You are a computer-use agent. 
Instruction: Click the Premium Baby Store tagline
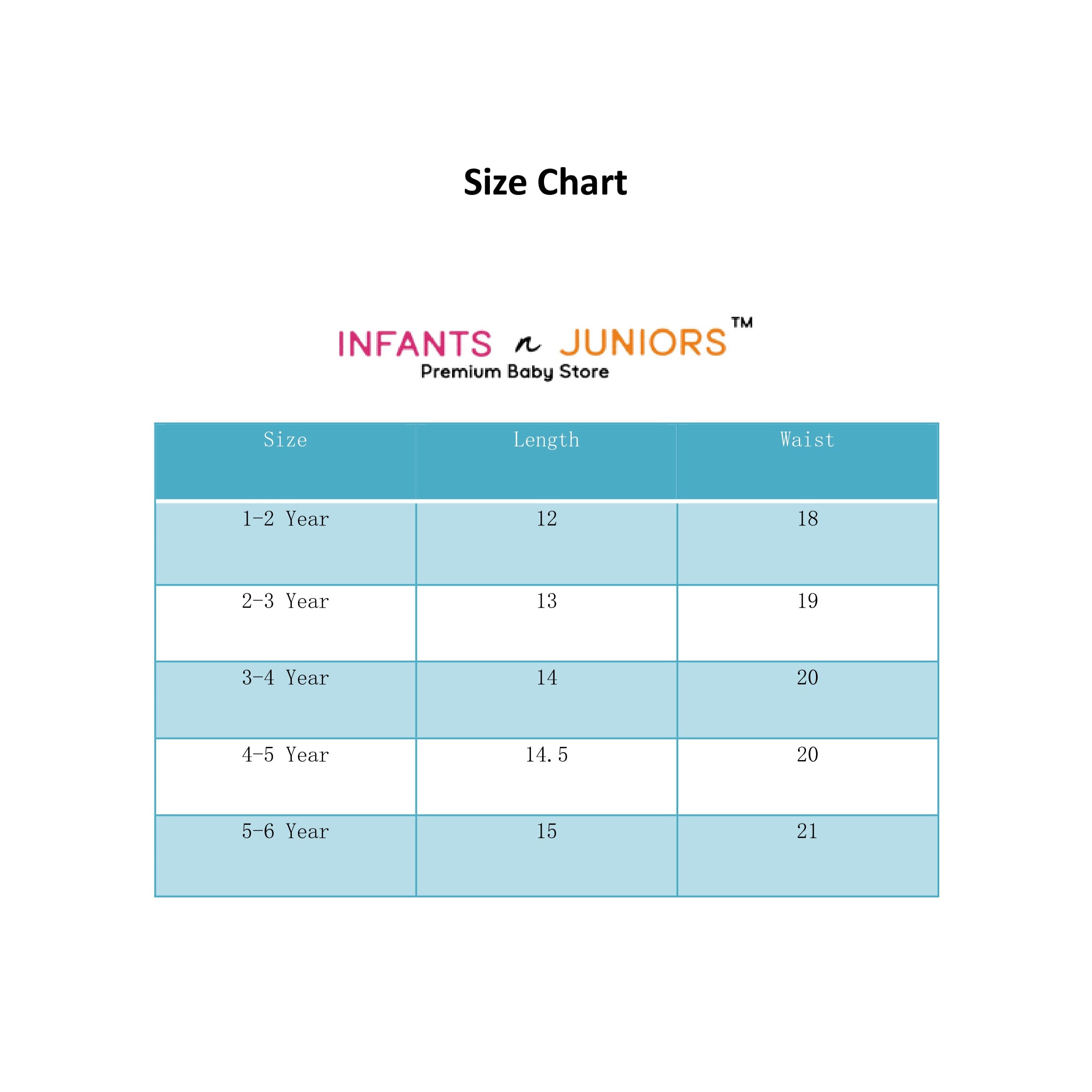point(515,372)
